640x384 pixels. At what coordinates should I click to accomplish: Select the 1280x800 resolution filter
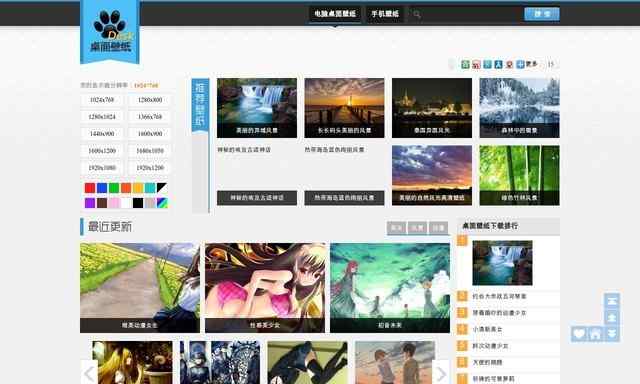click(x=150, y=100)
